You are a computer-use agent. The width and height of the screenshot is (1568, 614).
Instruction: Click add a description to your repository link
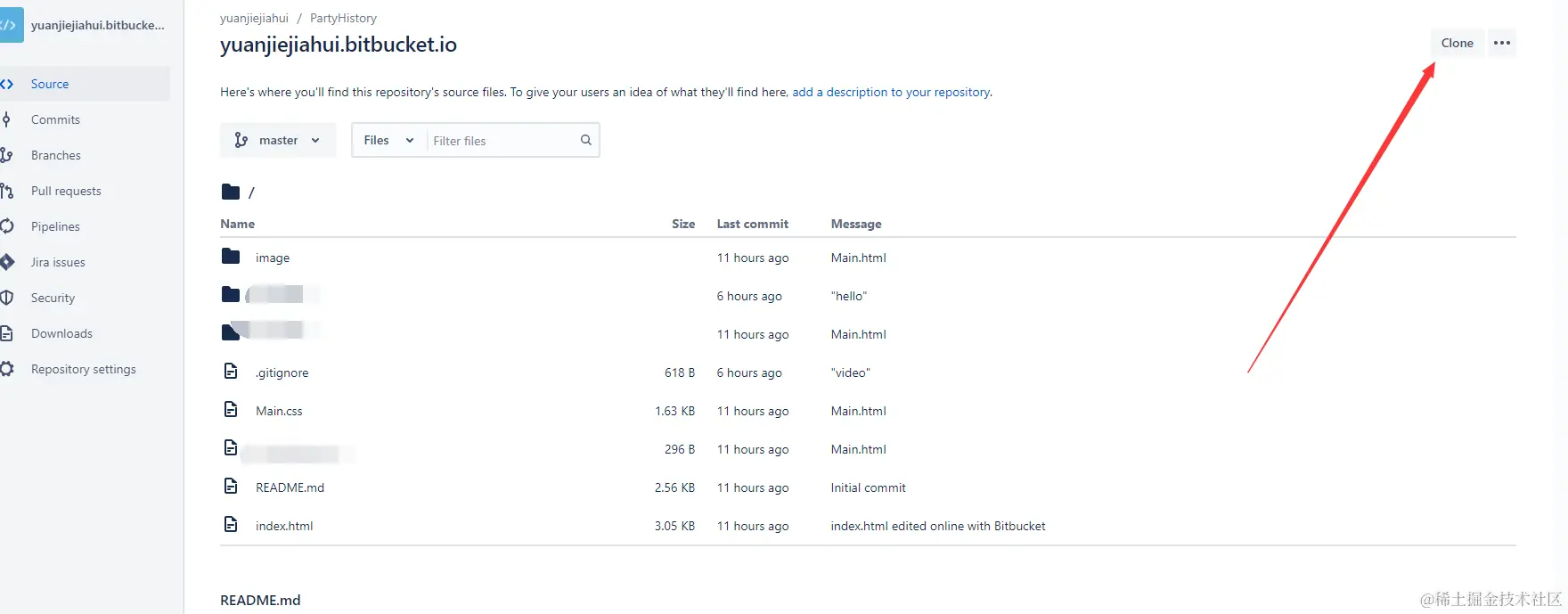pos(891,92)
